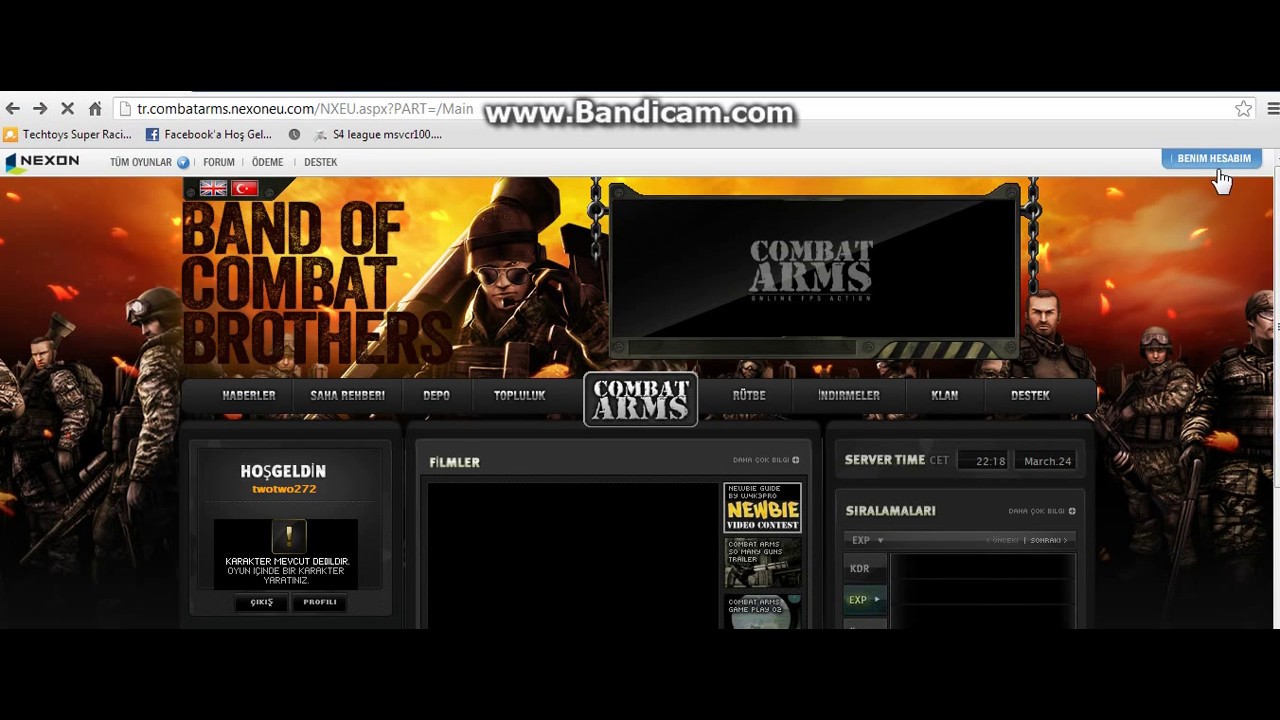Click username twotwo272
Screen dimensions: 1280x720
pos(284,490)
